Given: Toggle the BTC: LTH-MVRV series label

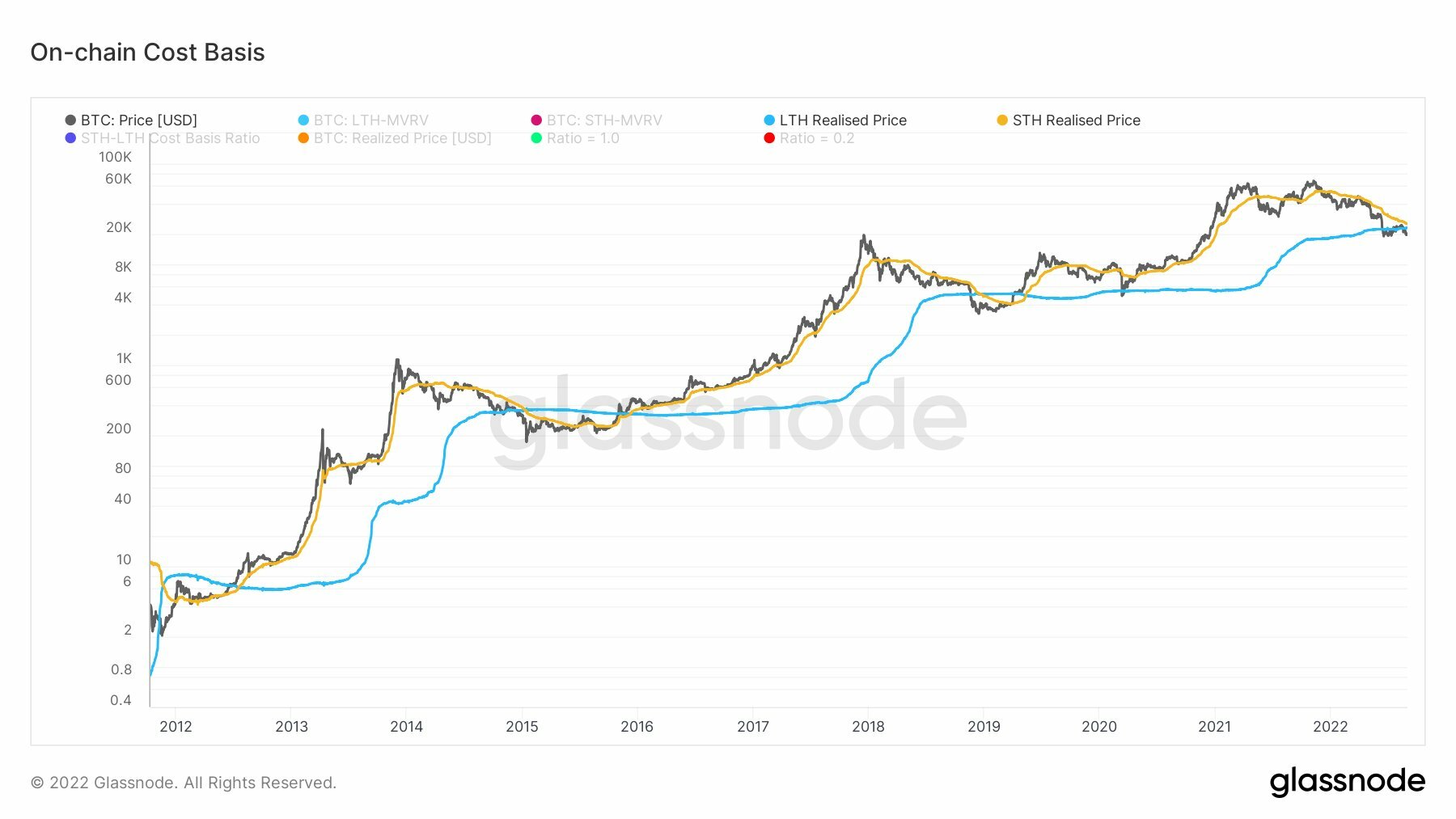Looking at the screenshot, I should pos(370,120).
